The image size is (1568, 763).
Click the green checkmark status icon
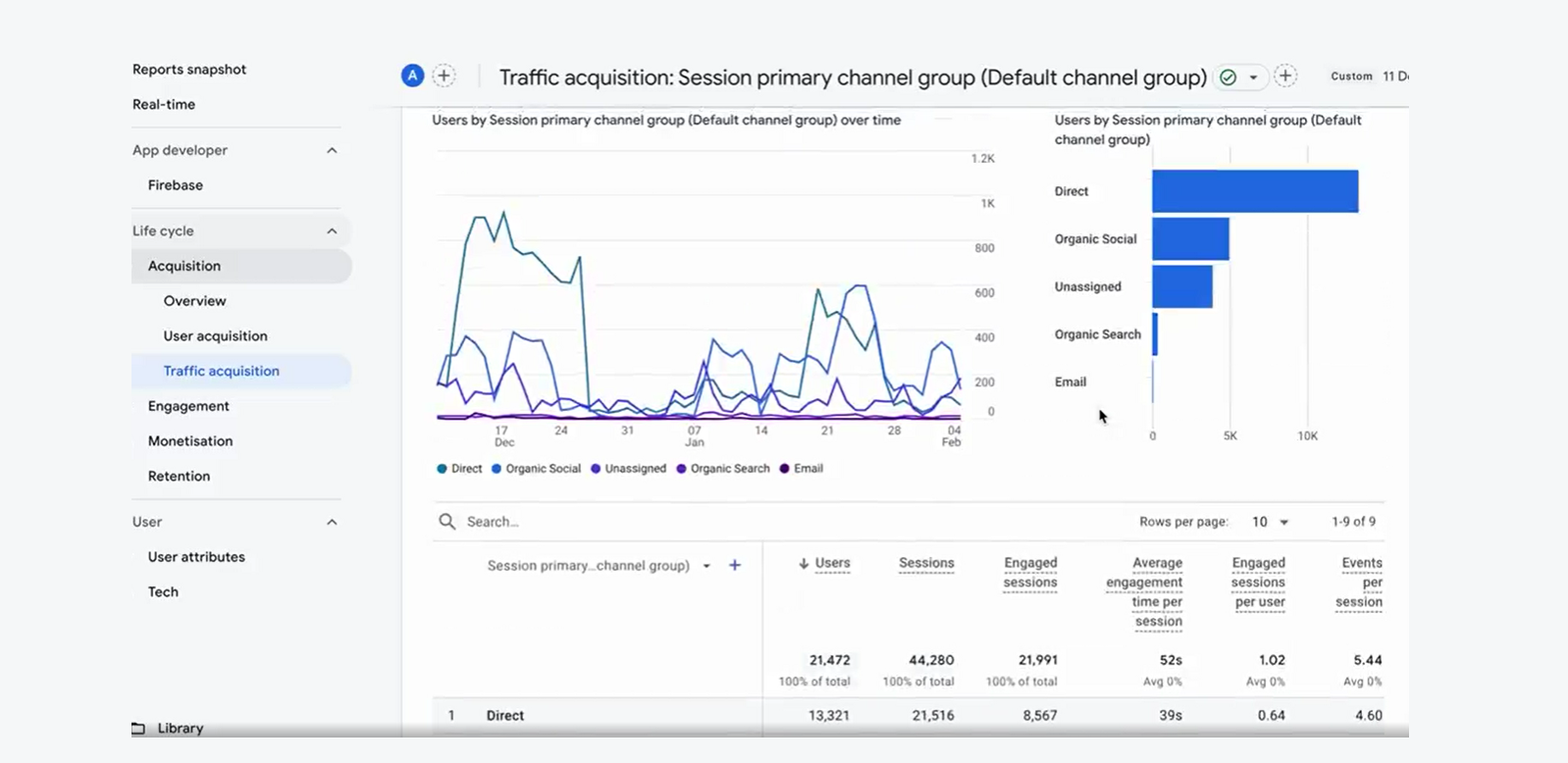[x=1228, y=76]
